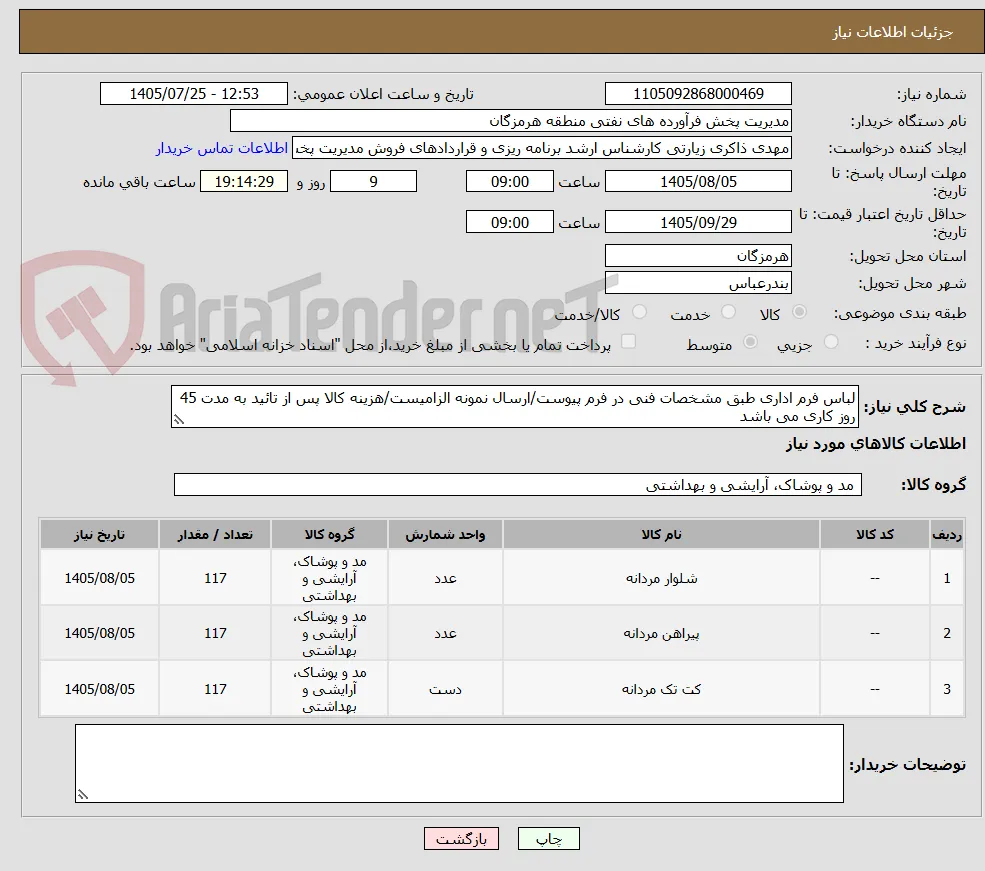Click the response deadline date 1405/08/05 field
The height and width of the screenshot is (871, 985).
point(698,181)
